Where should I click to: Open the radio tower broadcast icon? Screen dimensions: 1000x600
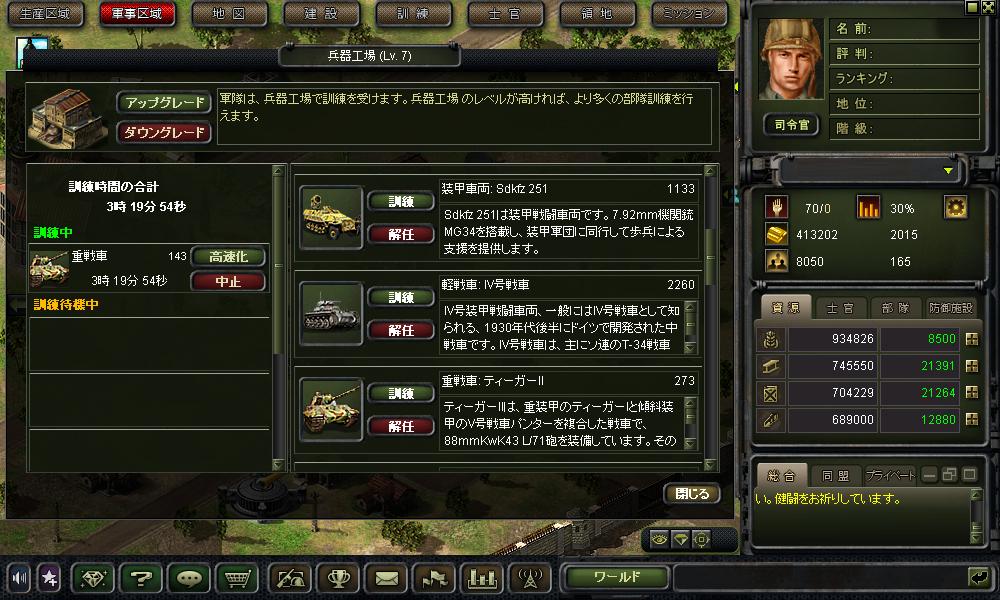530,578
